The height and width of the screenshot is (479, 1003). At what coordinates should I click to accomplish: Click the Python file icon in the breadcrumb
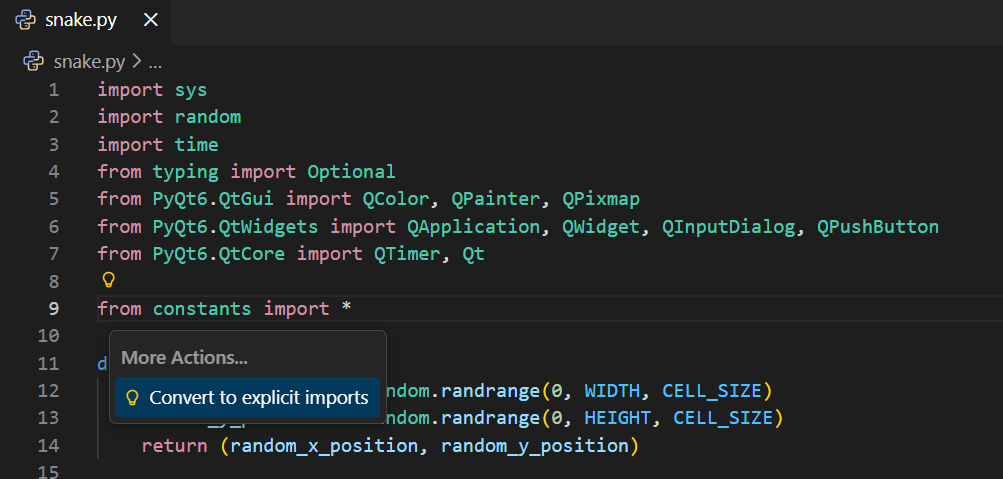point(33,61)
